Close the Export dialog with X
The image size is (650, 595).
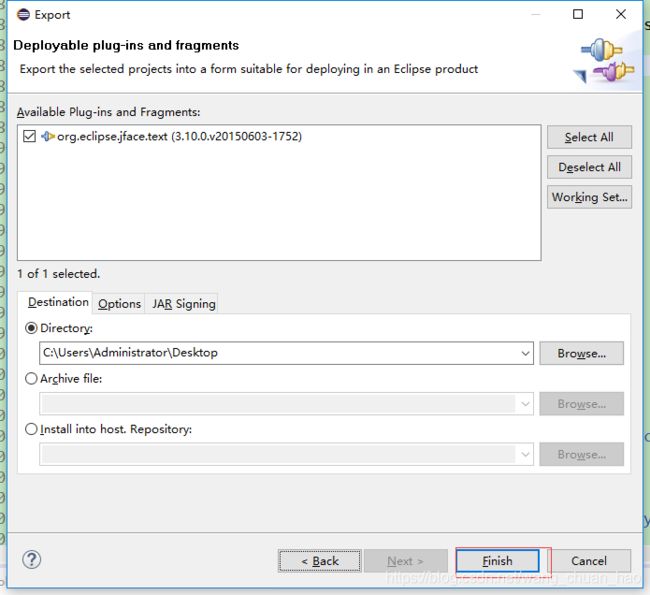click(621, 15)
